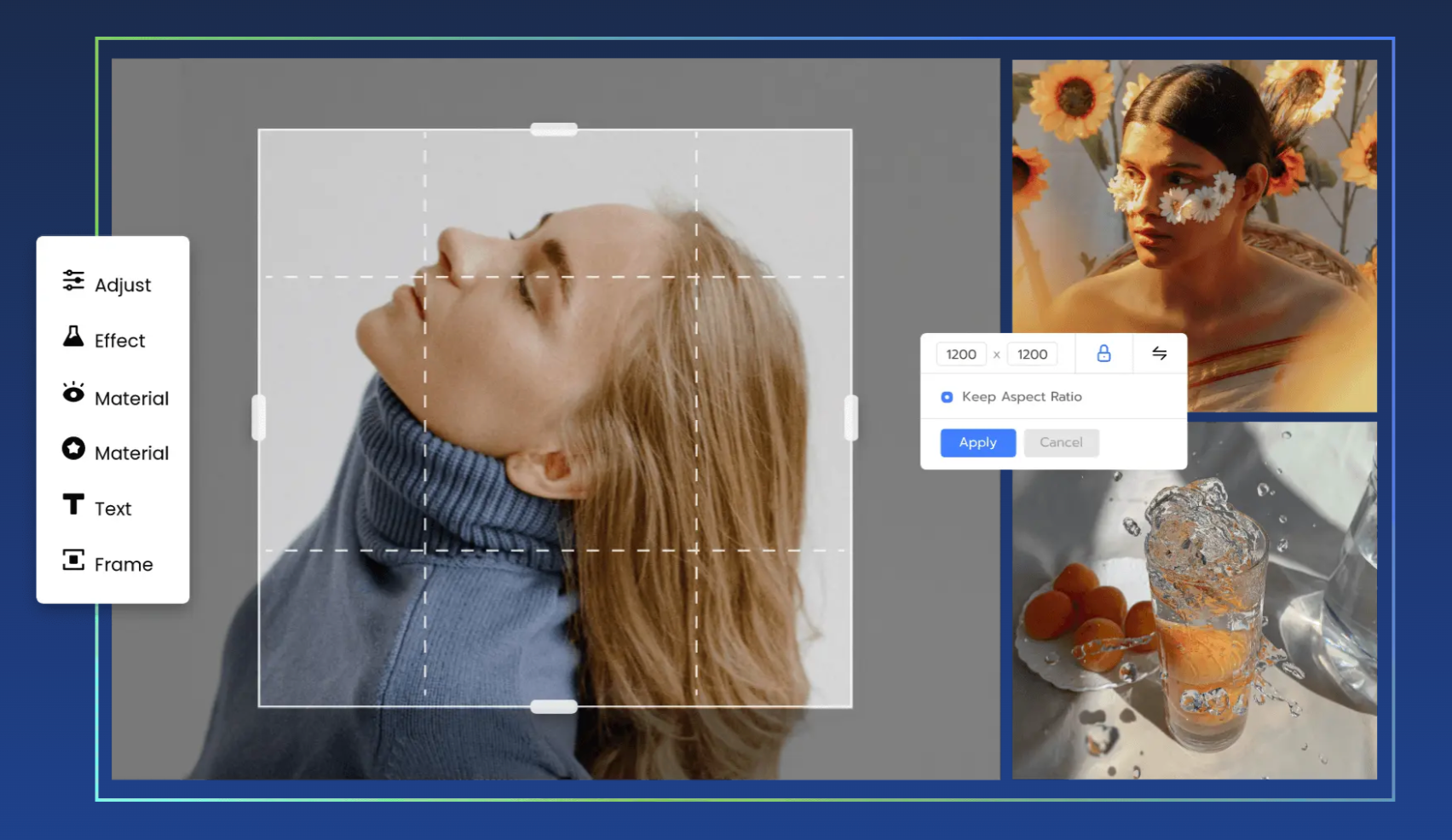This screenshot has width=1452, height=840.
Task: Choose the Material item with the star icon
Action: point(115,452)
